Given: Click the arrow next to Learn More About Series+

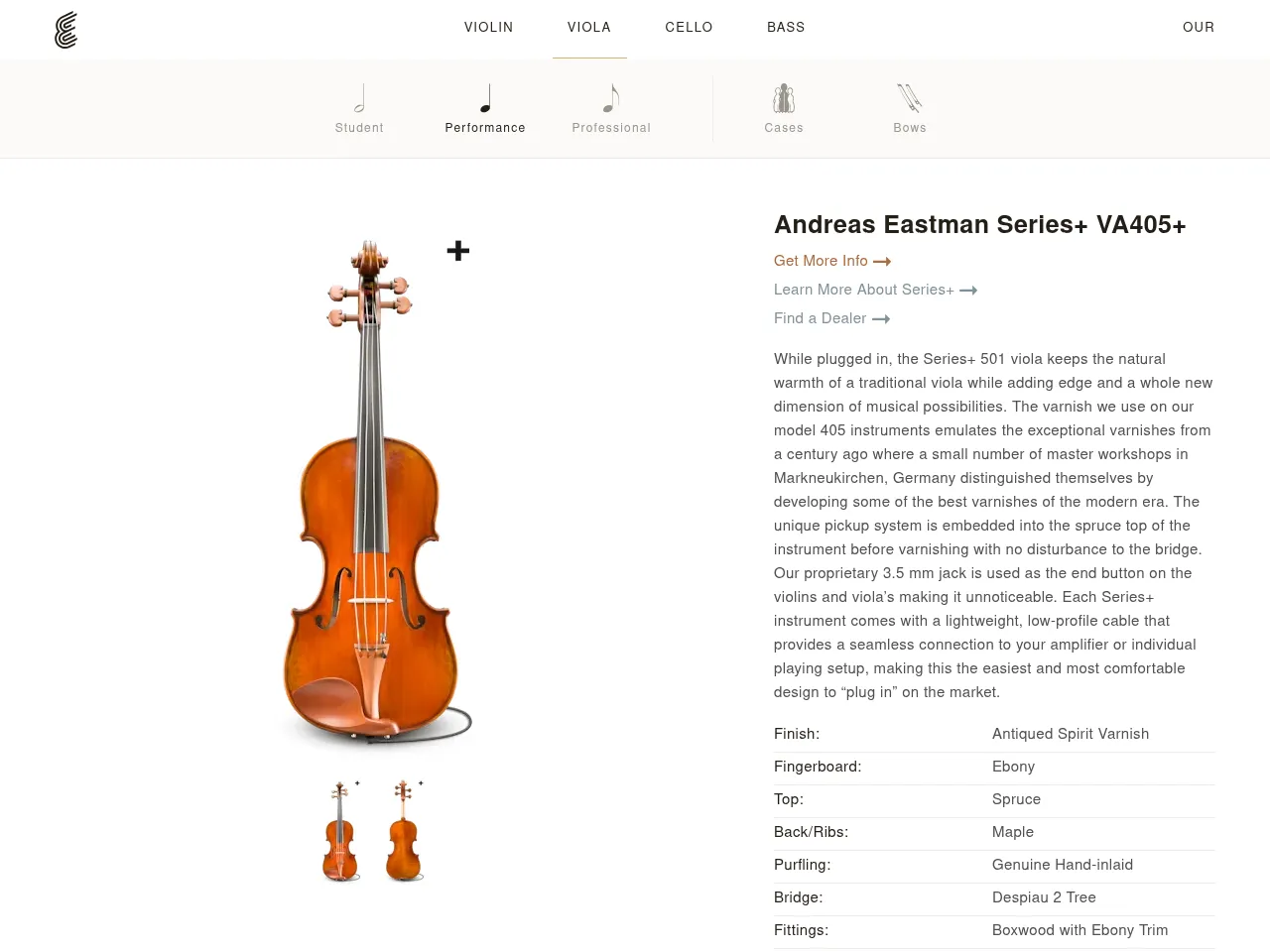Looking at the screenshot, I should 968,290.
